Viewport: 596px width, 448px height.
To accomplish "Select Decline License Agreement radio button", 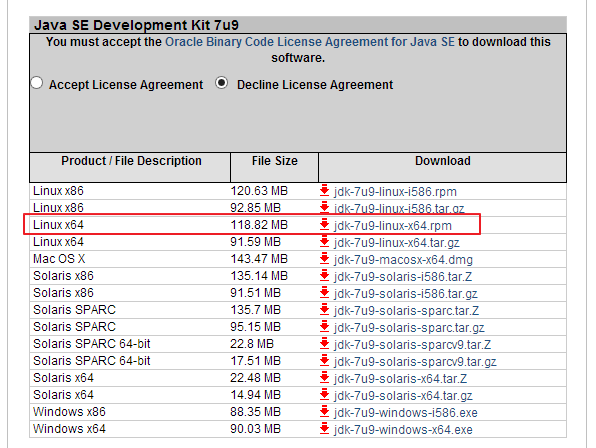I will point(221,83).
